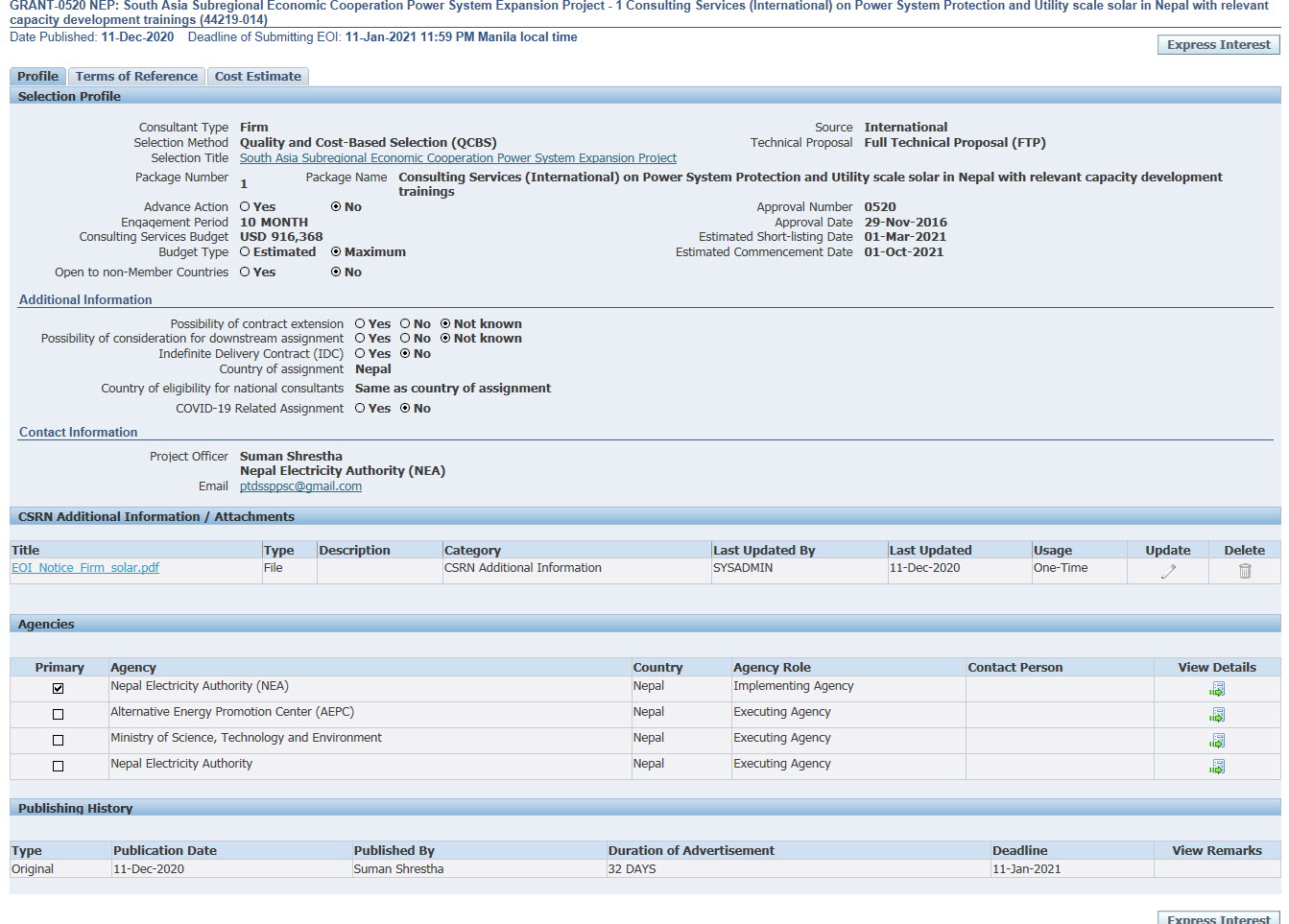Select No for downstream assignment consideration
This screenshot has height=924, width=1289.
405,338
